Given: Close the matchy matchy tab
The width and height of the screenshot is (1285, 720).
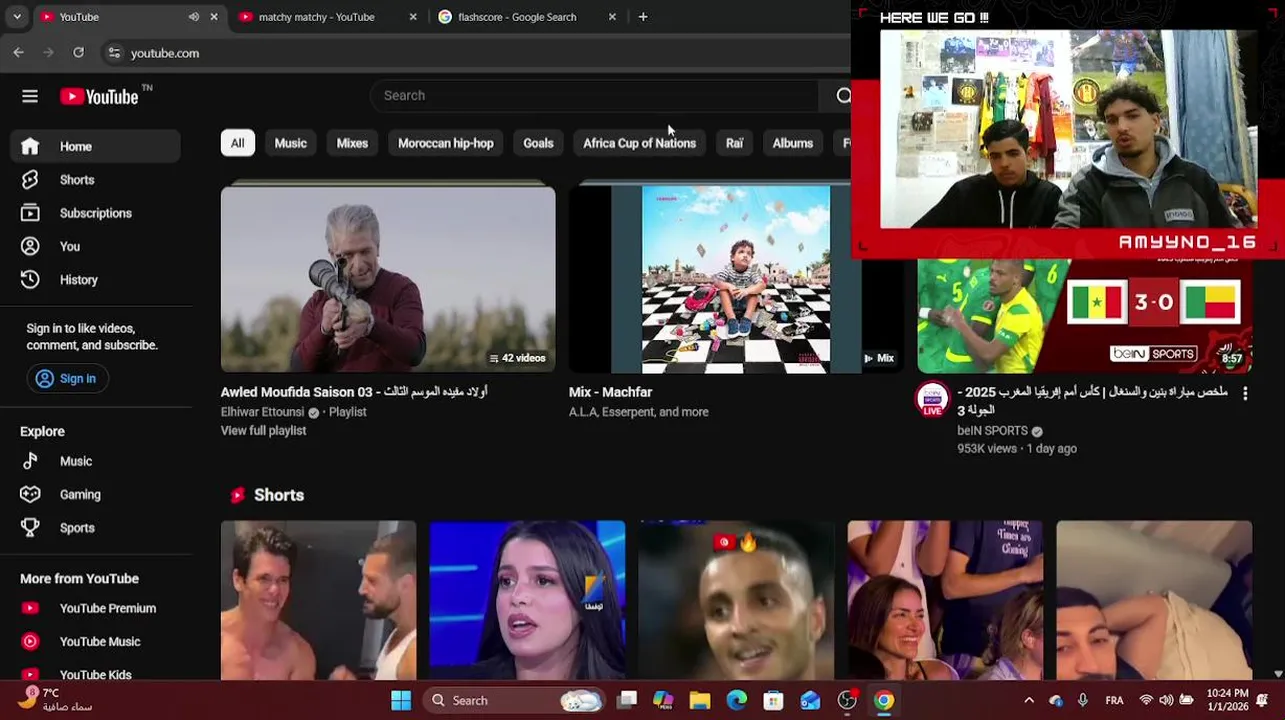Looking at the screenshot, I should [413, 17].
